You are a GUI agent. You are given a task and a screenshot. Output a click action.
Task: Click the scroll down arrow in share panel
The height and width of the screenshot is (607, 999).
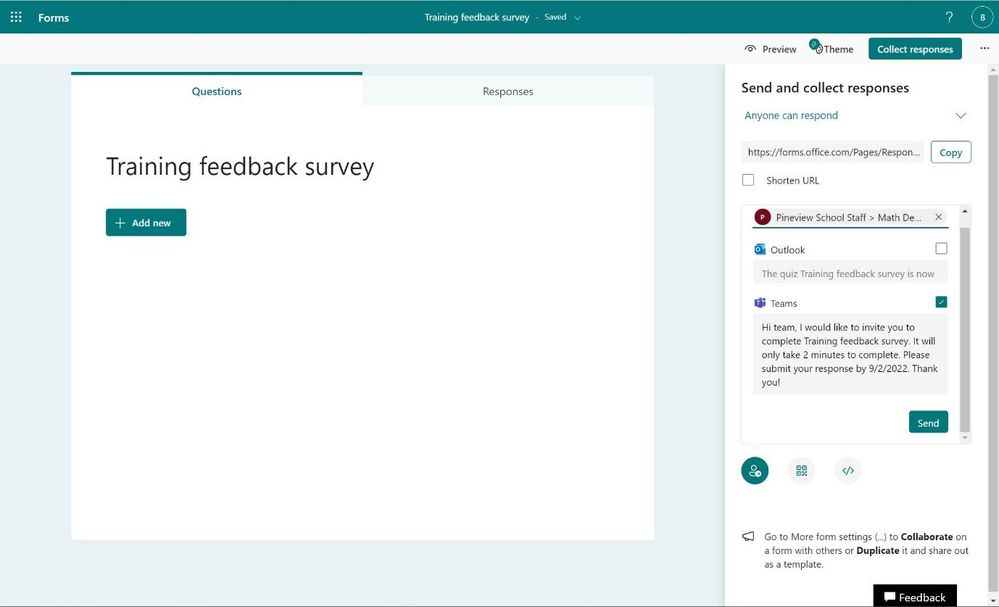coord(965,438)
